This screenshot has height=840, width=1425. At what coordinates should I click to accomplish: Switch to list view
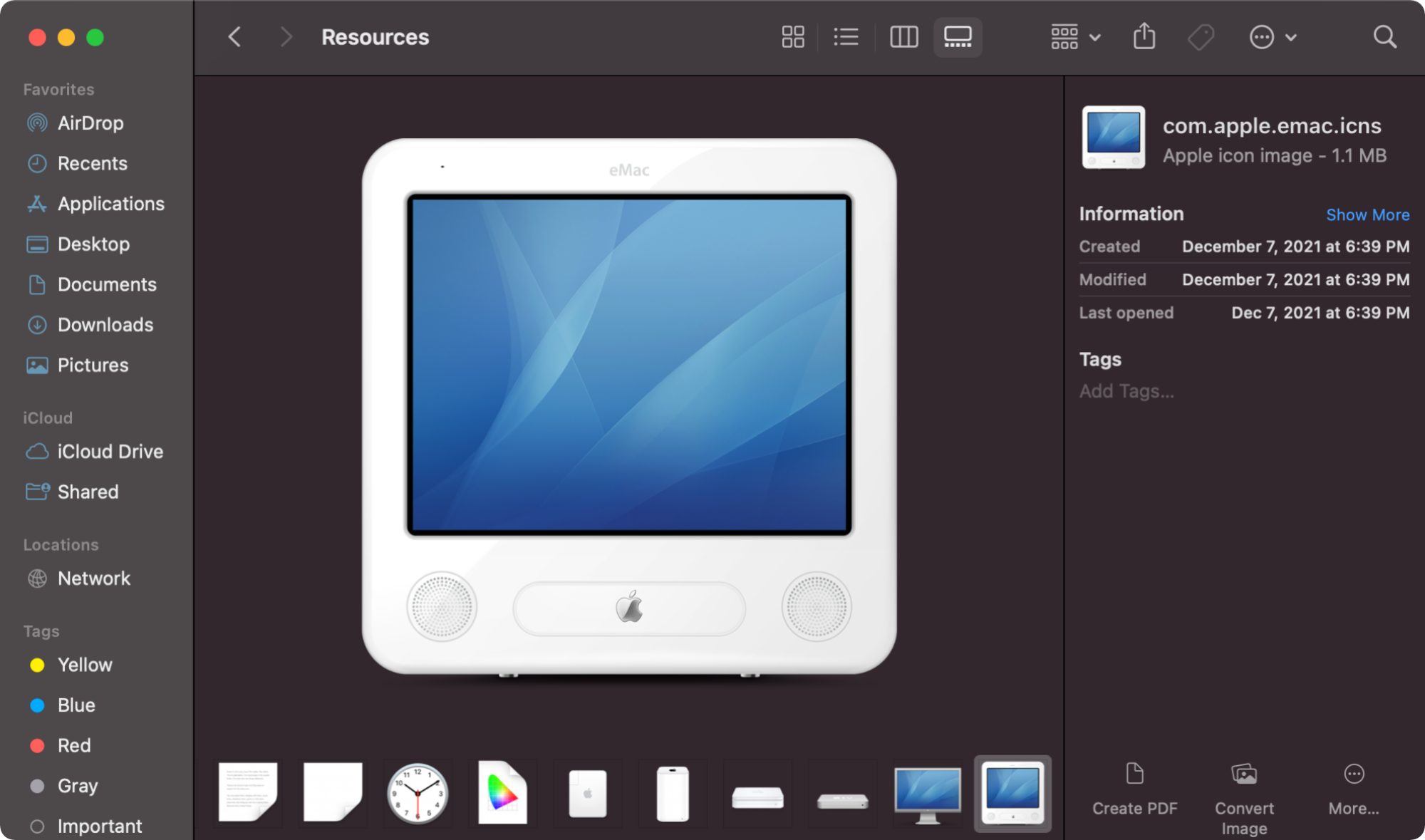(x=847, y=37)
